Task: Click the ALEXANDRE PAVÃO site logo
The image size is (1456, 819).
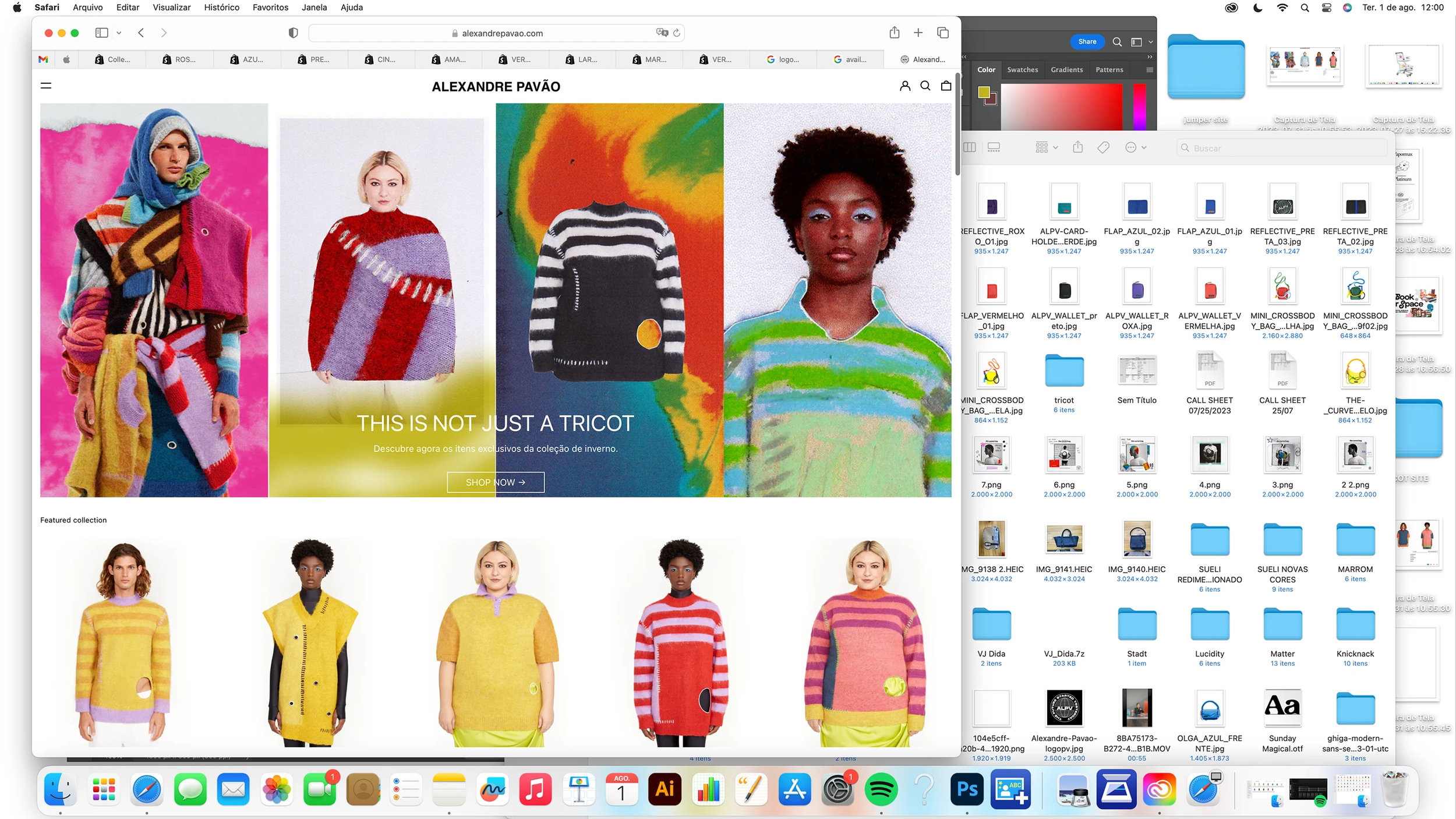Action: (496, 87)
